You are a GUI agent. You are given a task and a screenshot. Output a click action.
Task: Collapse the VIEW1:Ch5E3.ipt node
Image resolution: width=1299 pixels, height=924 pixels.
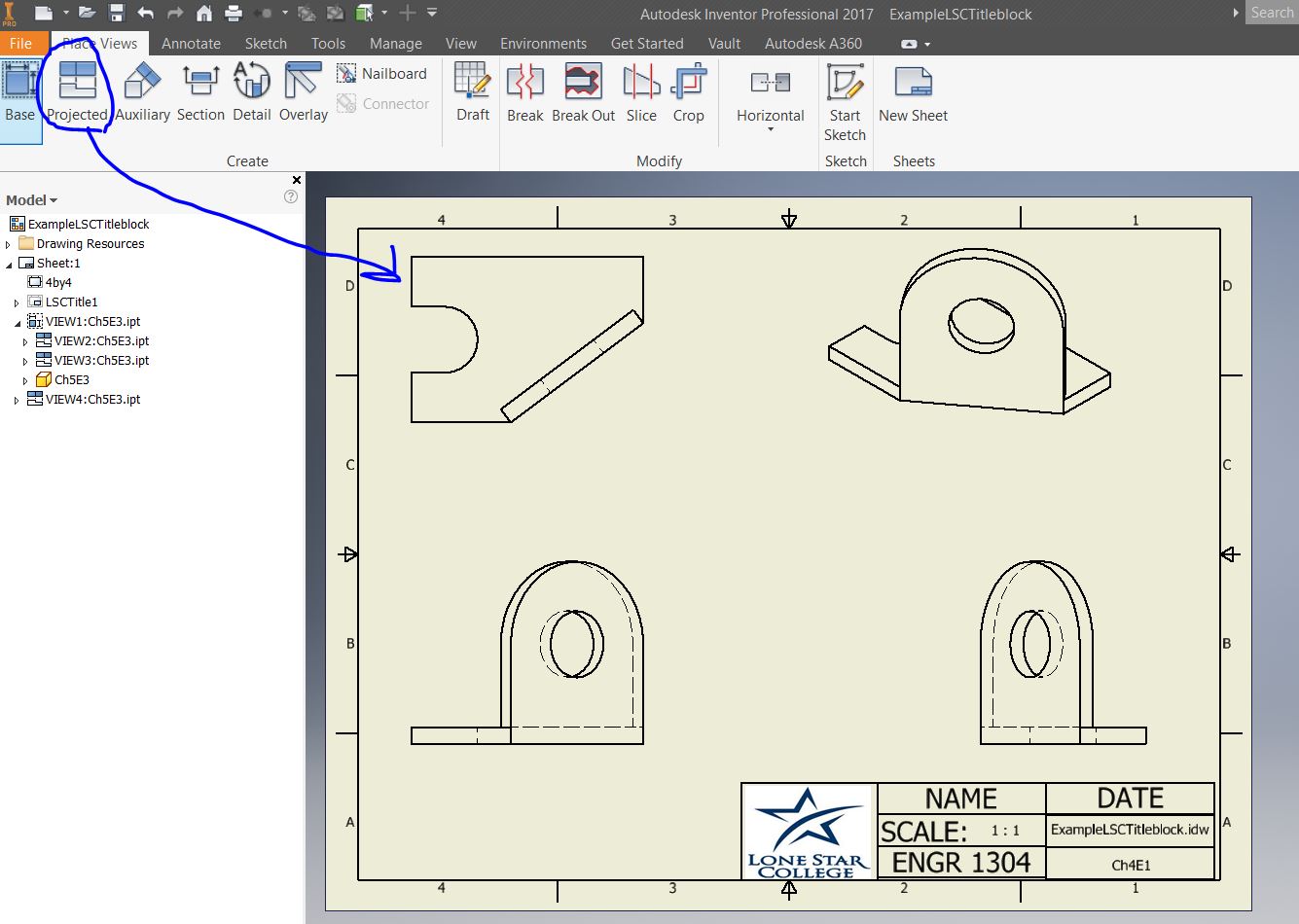(x=18, y=322)
